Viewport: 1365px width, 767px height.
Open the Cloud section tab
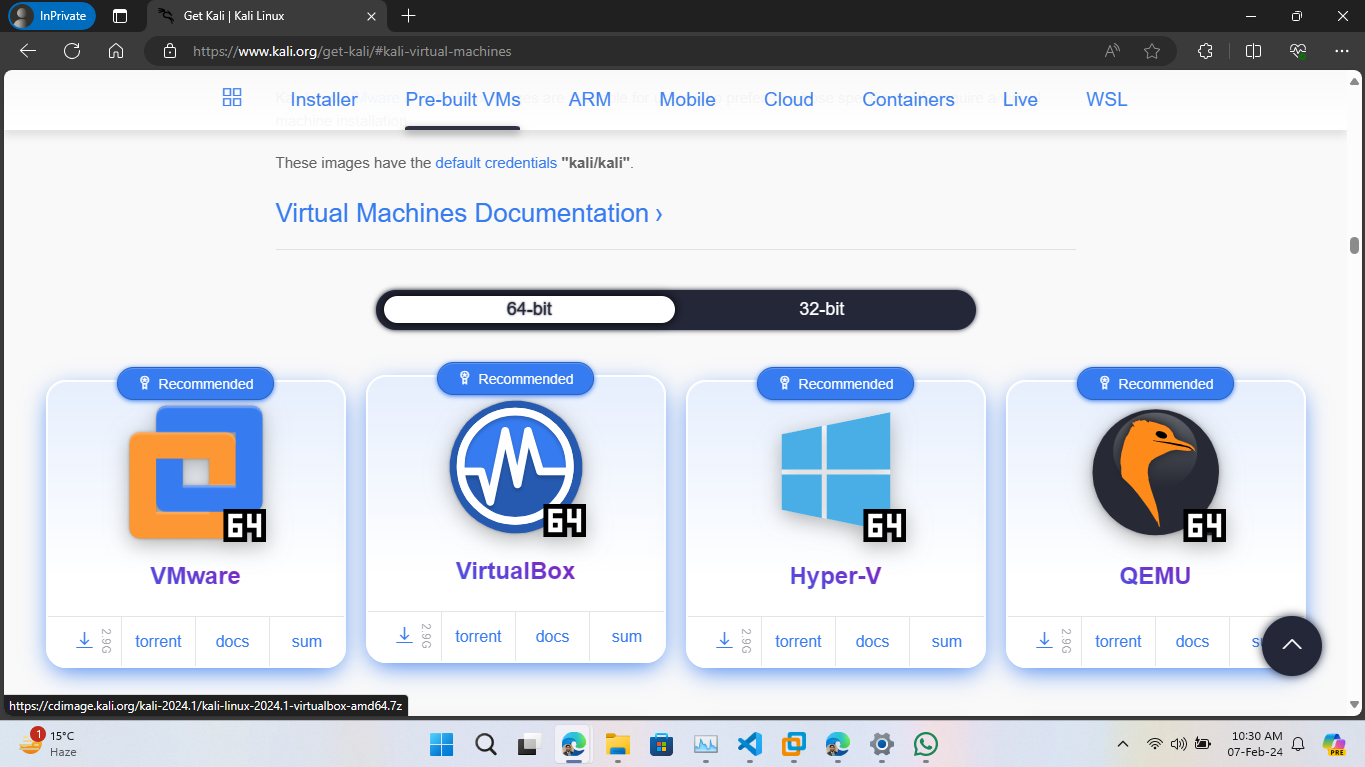click(x=789, y=99)
